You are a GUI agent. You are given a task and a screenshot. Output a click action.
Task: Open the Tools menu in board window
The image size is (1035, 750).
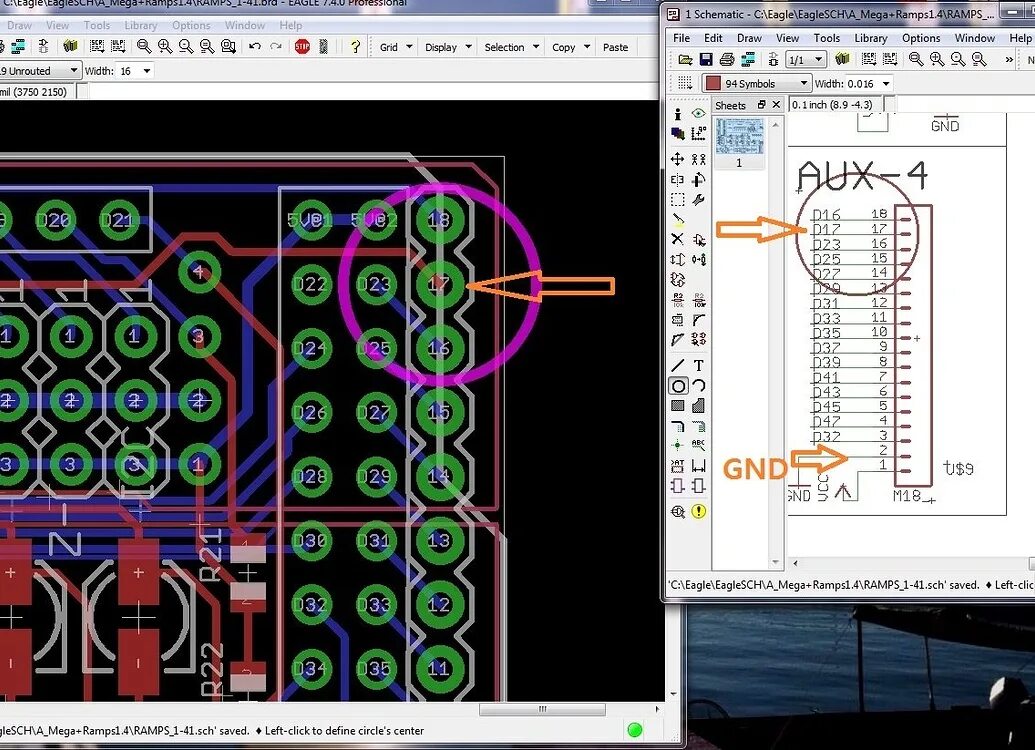tap(96, 25)
